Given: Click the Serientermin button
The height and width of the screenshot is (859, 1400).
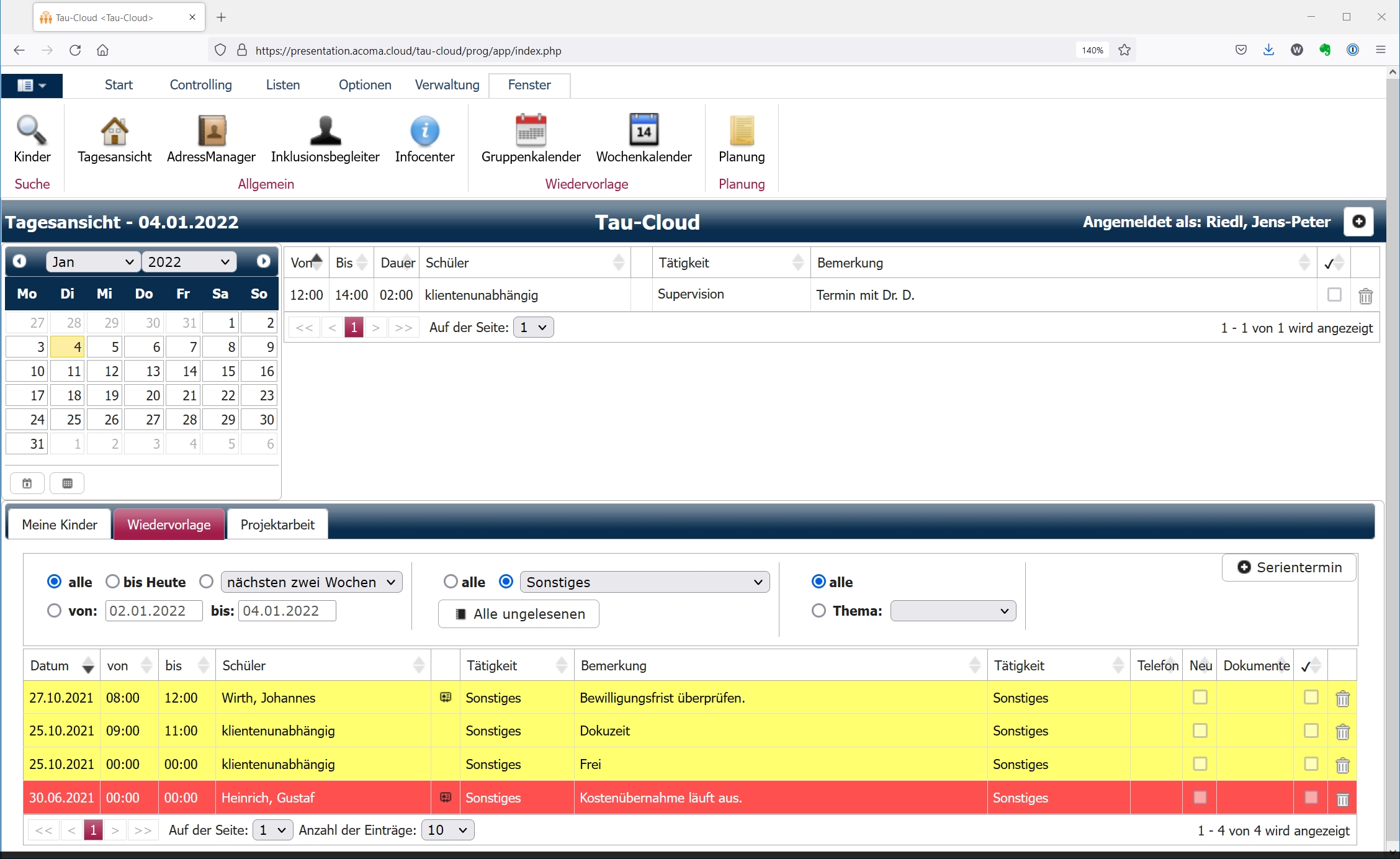Looking at the screenshot, I should [1289, 567].
